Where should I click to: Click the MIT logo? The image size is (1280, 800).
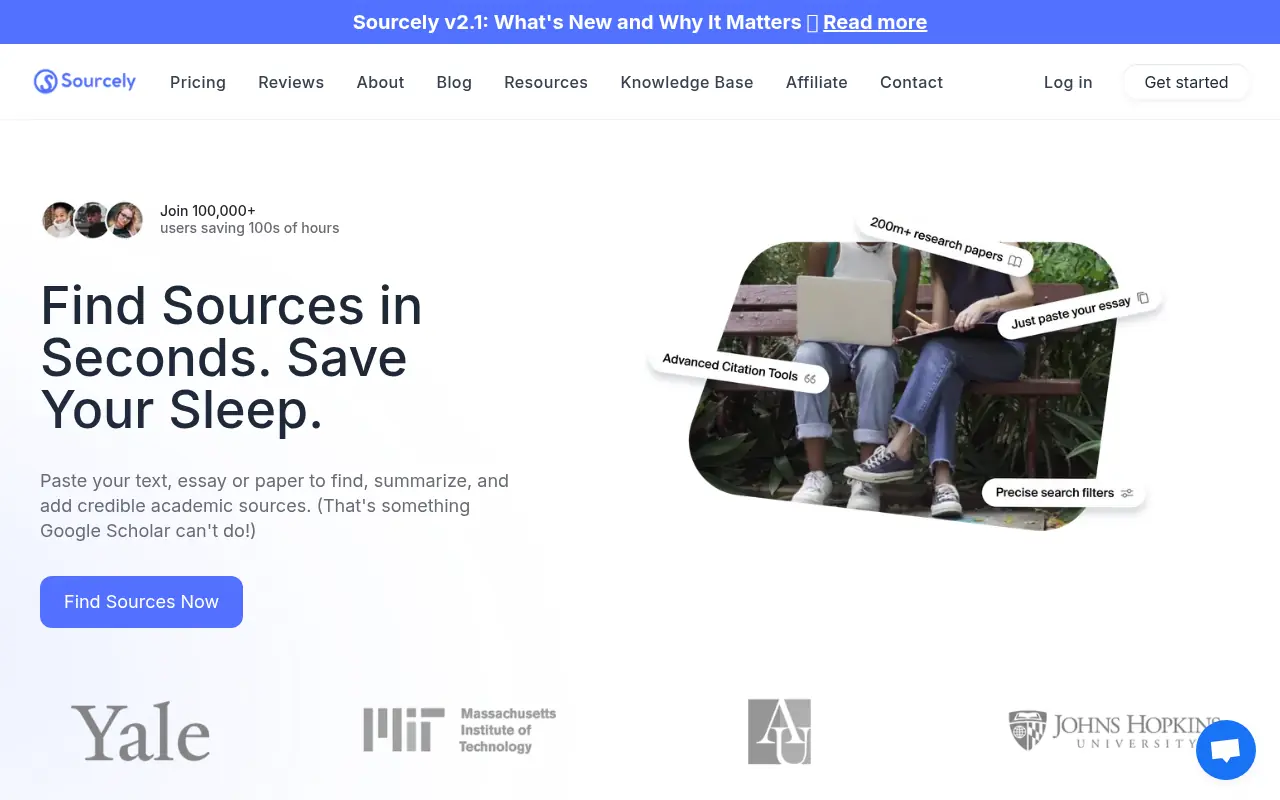[459, 730]
